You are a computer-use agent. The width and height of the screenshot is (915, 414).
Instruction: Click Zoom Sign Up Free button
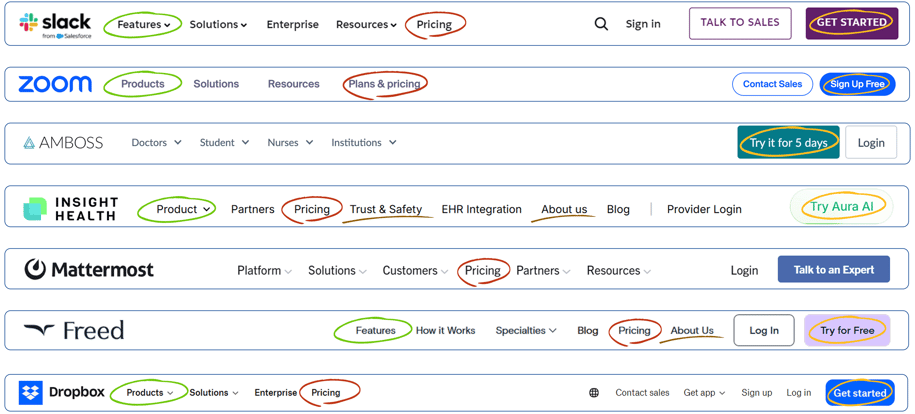pyautogui.click(x=857, y=84)
